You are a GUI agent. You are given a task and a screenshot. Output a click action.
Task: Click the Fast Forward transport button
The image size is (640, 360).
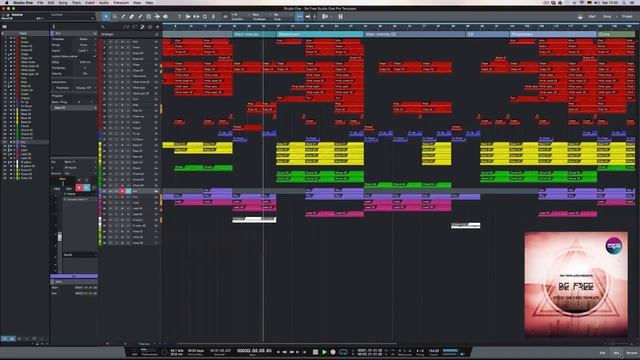pyautogui.click(x=292, y=352)
